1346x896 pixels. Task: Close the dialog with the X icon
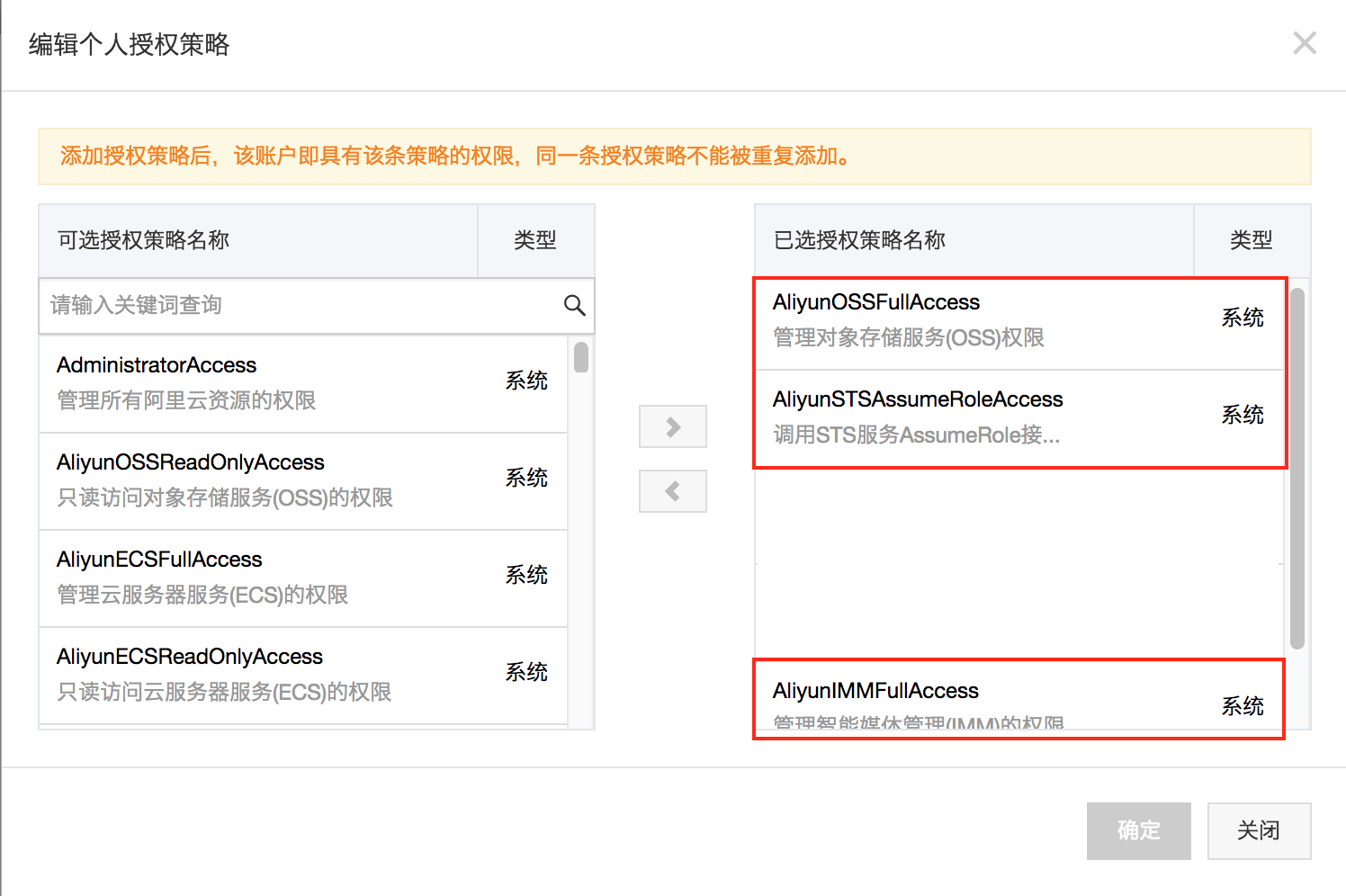pyautogui.click(x=1305, y=43)
